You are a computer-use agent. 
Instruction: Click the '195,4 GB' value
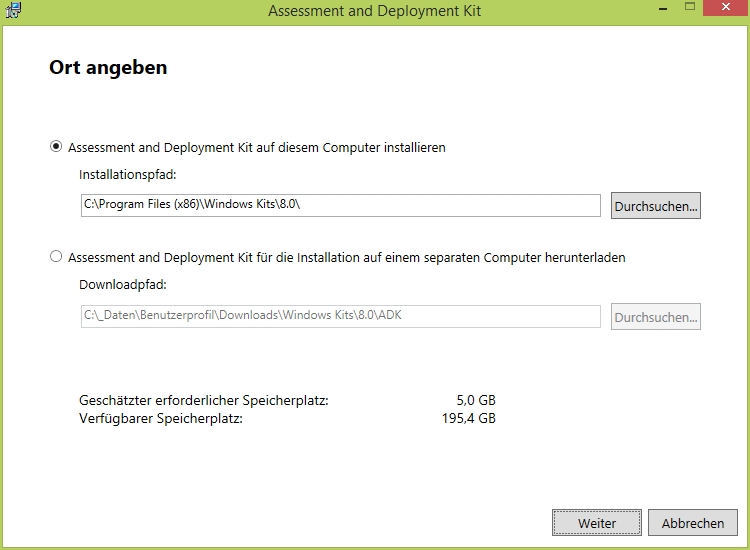coord(469,418)
